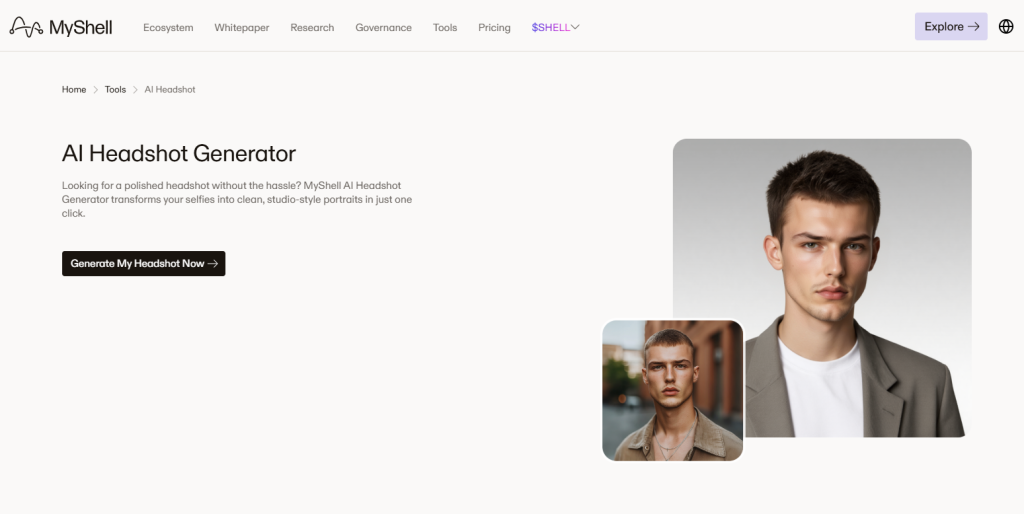The image size is (1024, 514).
Task: Click the MyShell wordmark text
Action: click(81, 28)
